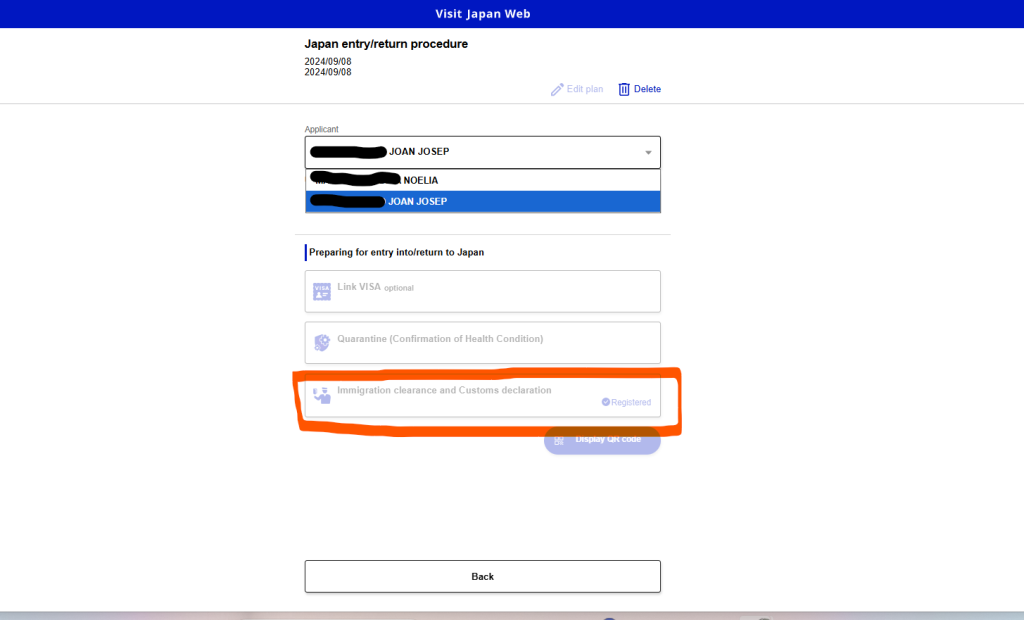Image resolution: width=1024 pixels, height=620 pixels.
Task: Click the Link VISA card icon
Action: pos(321,291)
